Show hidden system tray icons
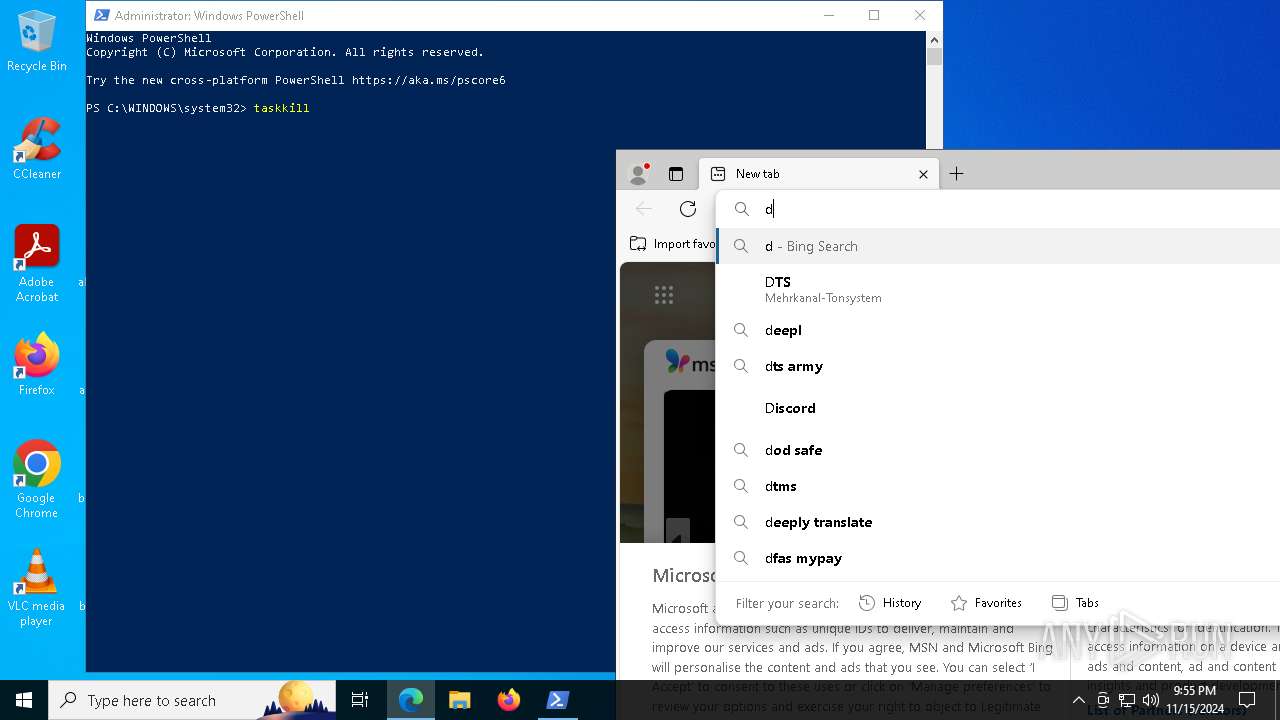Screen dimensions: 1280x720 [x=1078, y=700]
